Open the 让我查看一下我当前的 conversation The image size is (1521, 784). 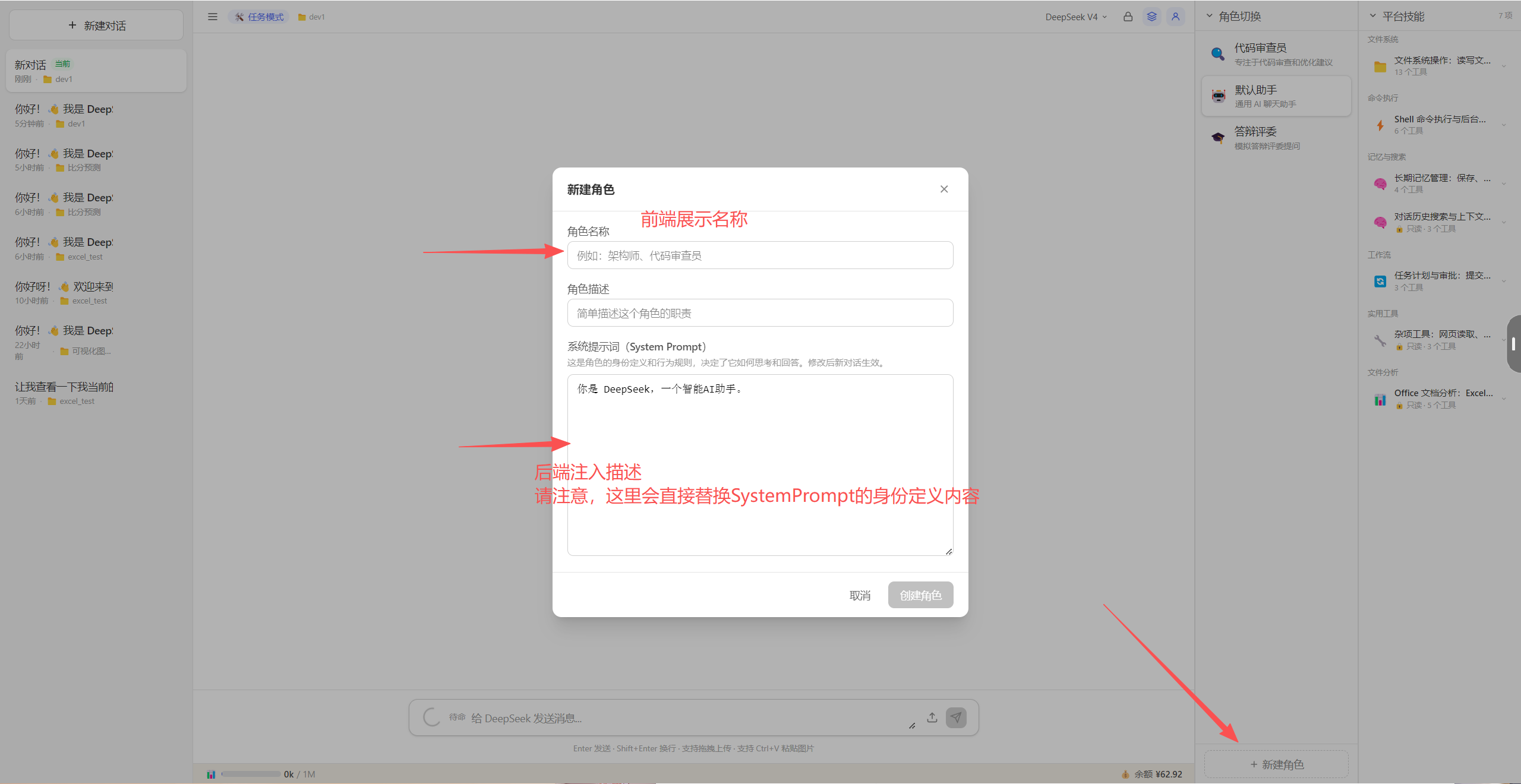coord(96,393)
